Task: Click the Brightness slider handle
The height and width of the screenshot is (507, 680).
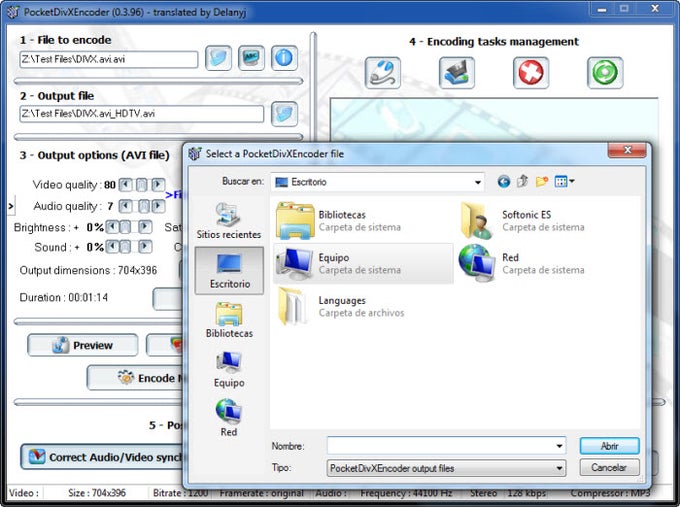Action: point(125,227)
